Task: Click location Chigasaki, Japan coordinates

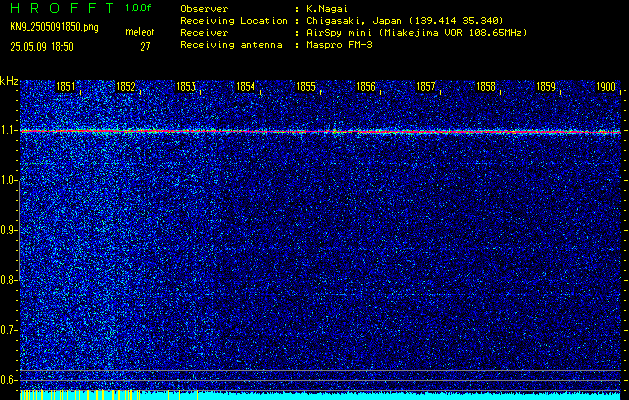Action: (x=405, y=21)
